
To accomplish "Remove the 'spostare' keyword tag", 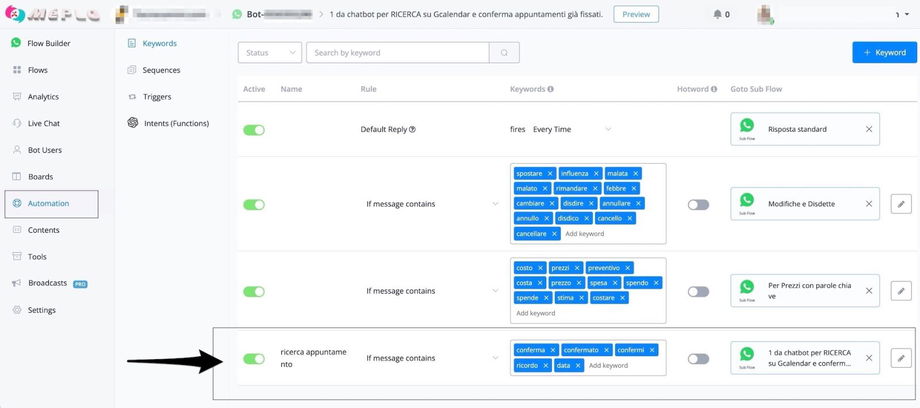I will (550, 173).
